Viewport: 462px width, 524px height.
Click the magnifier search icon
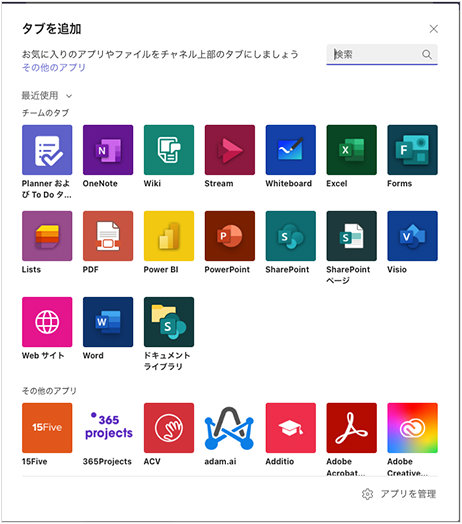(427, 54)
